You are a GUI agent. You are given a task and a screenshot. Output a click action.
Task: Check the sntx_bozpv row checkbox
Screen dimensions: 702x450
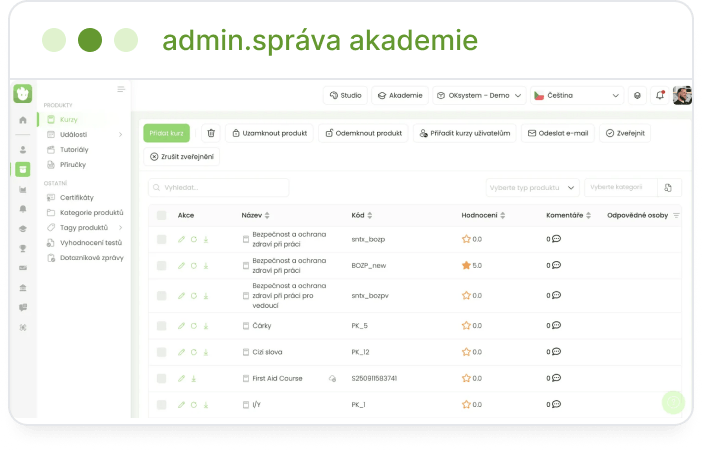pyautogui.click(x=162, y=296)
